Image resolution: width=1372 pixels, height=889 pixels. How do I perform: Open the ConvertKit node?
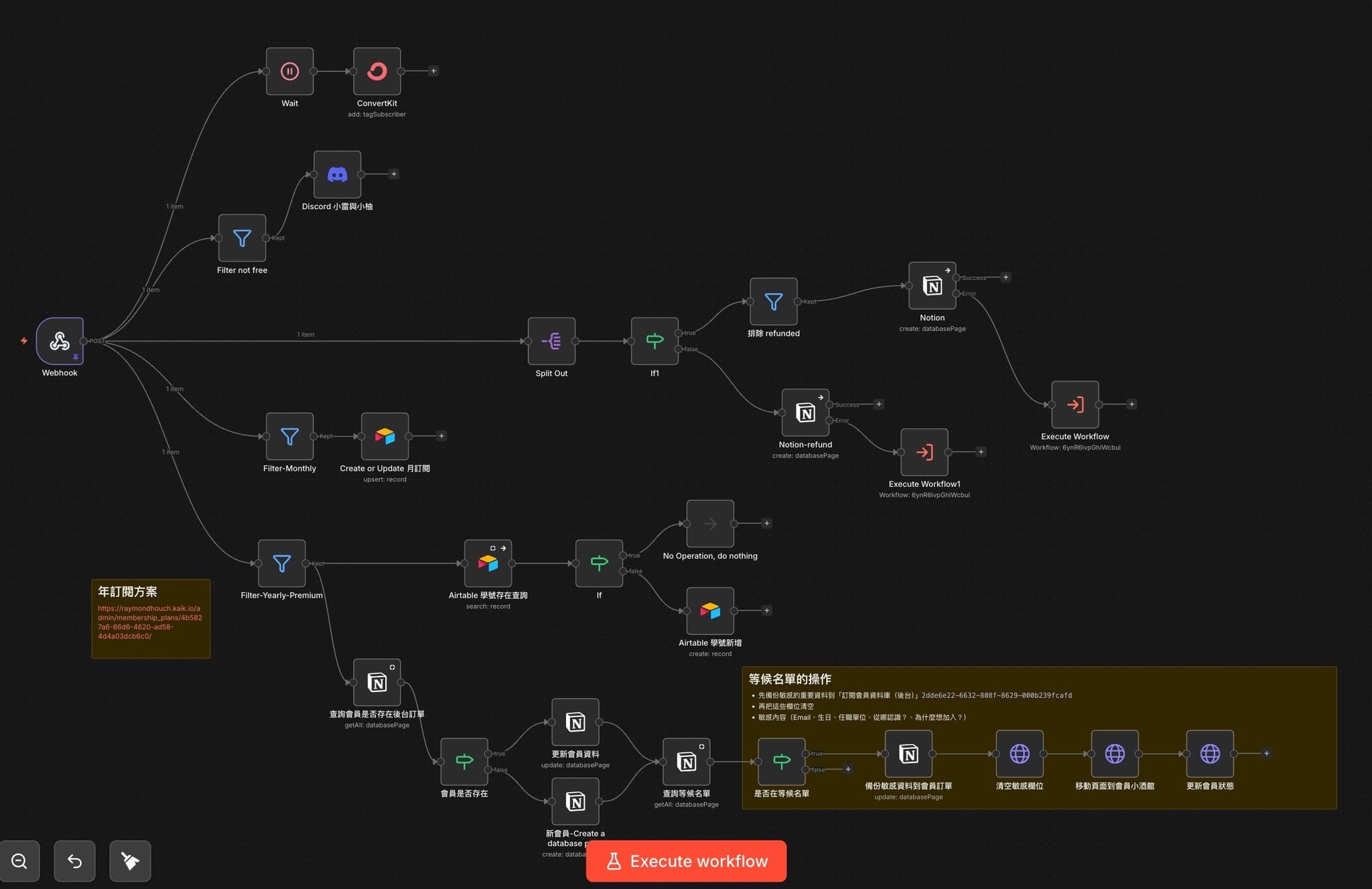(x=376, y=71)
